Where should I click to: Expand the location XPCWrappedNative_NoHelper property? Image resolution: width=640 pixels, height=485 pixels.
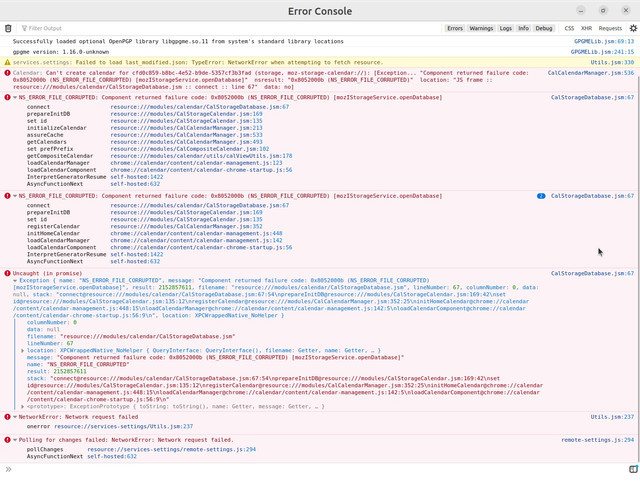[x=22, y=350]
